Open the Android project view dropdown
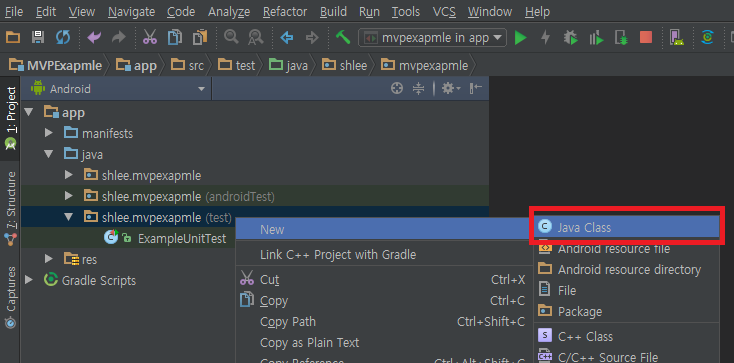 (x=118, y=89)
